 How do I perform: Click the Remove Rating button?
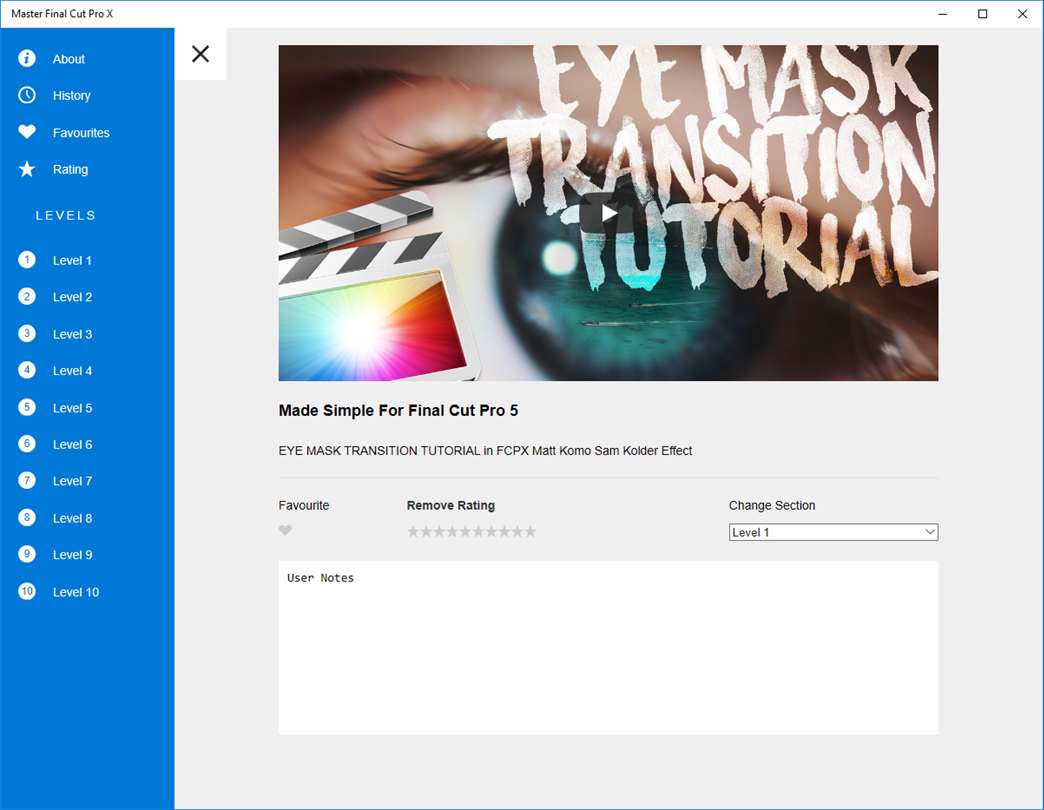click(x=451, y=505)
